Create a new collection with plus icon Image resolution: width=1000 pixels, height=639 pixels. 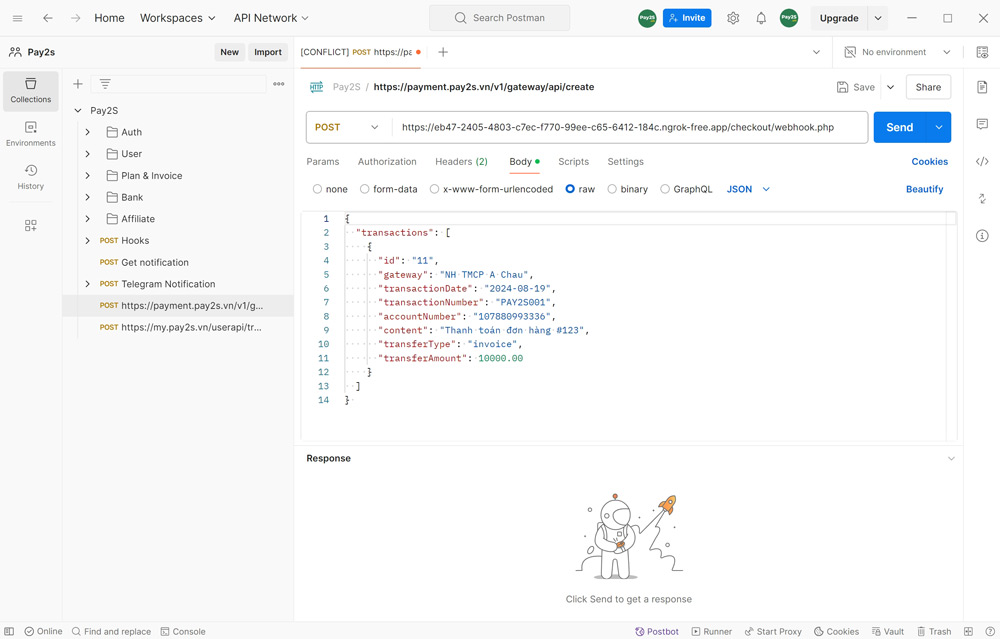point(78,84)
